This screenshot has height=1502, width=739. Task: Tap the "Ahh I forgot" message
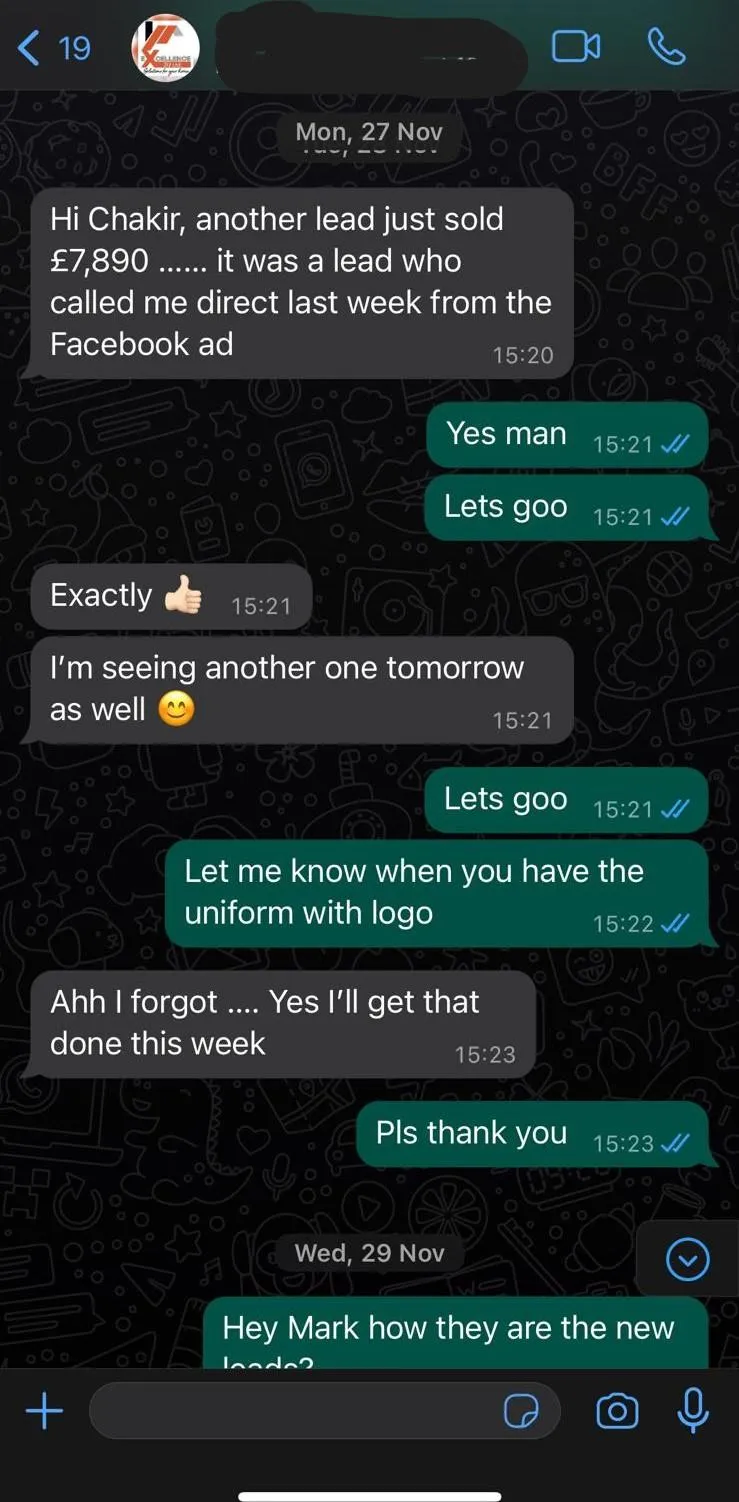[x=279, y=1024]
